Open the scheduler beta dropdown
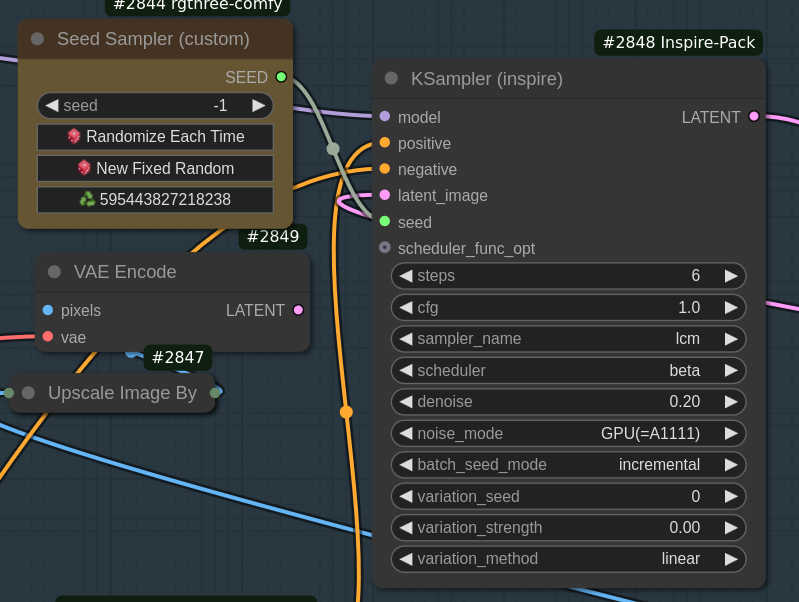 [x=568, y=371]
